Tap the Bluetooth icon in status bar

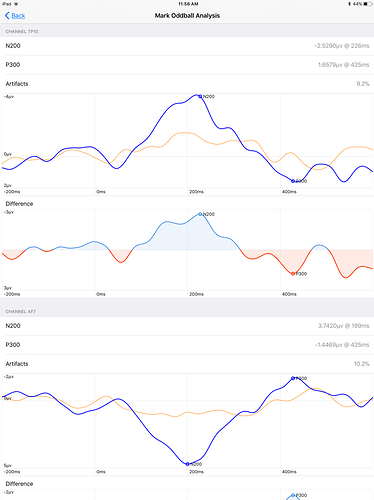(x=349, y=4)
